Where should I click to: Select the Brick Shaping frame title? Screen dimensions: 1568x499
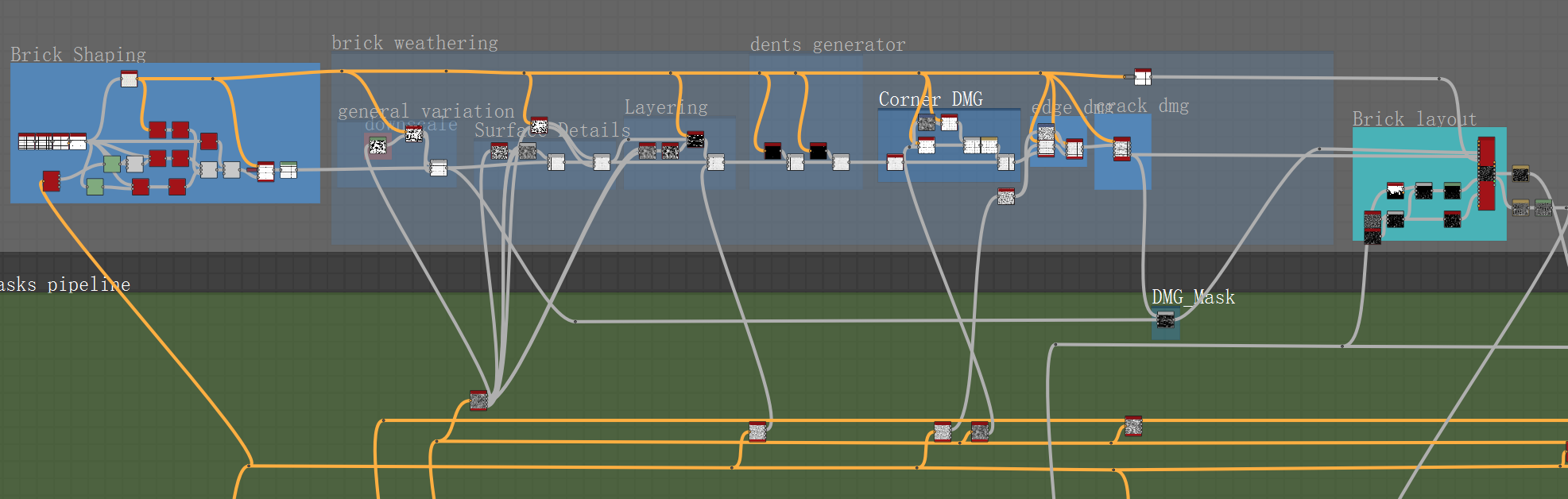pyautogui.click(x=78, y=55)
